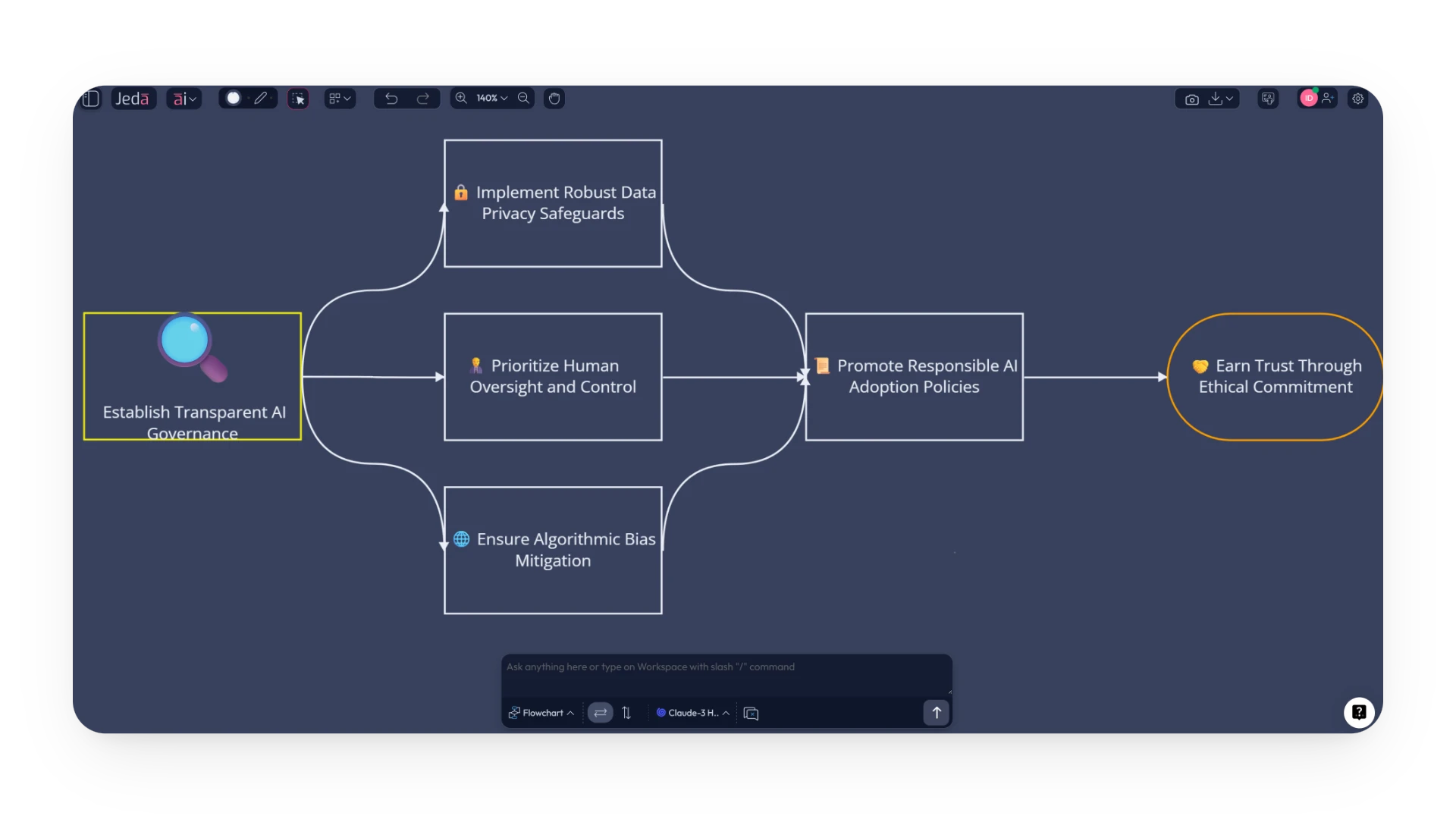Image resolution: width=1456 pixels, height=819 pixels.
Task: Click the magnifying glass image in the node
Action: [193, 347]
